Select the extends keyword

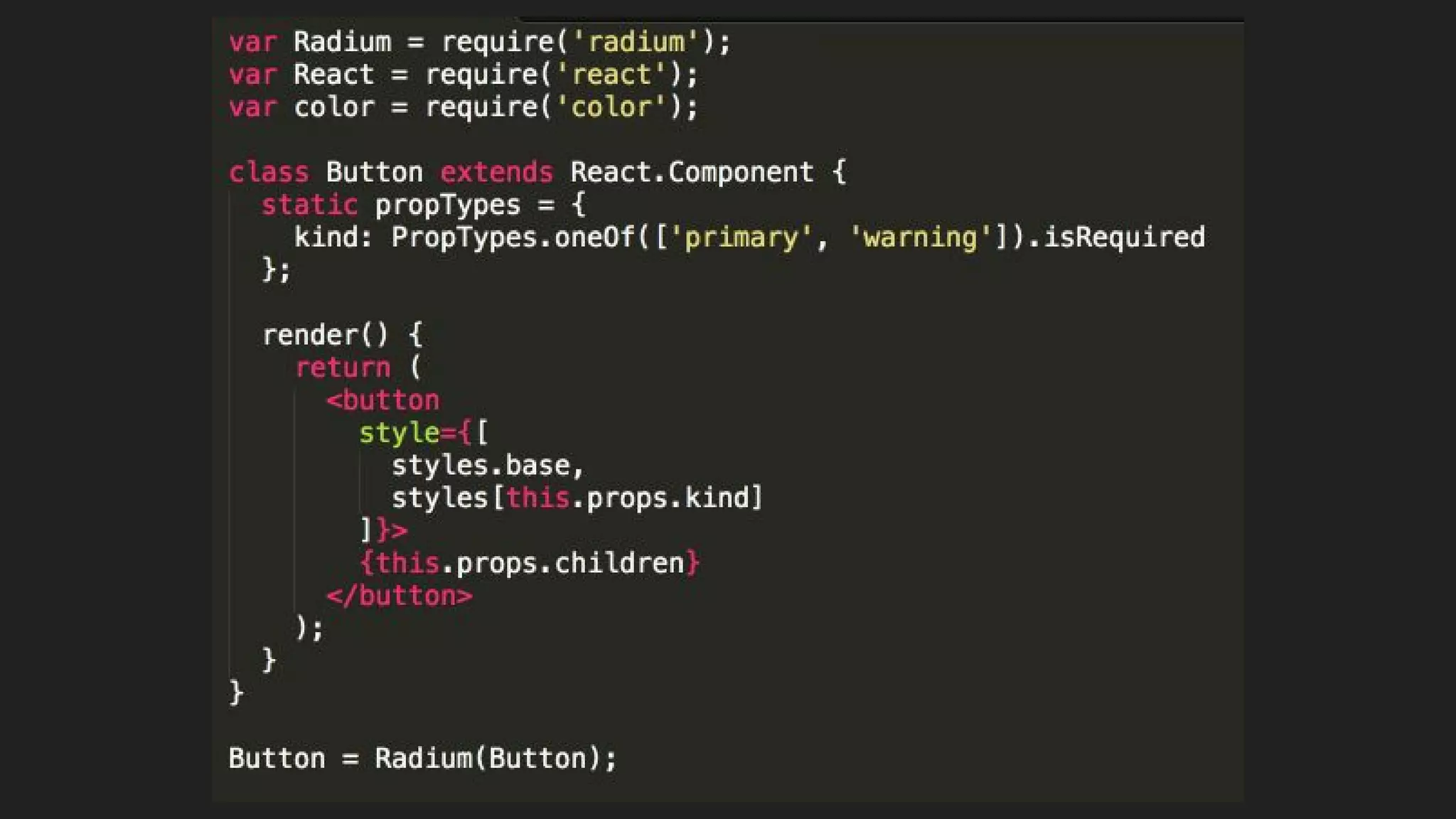496,173
